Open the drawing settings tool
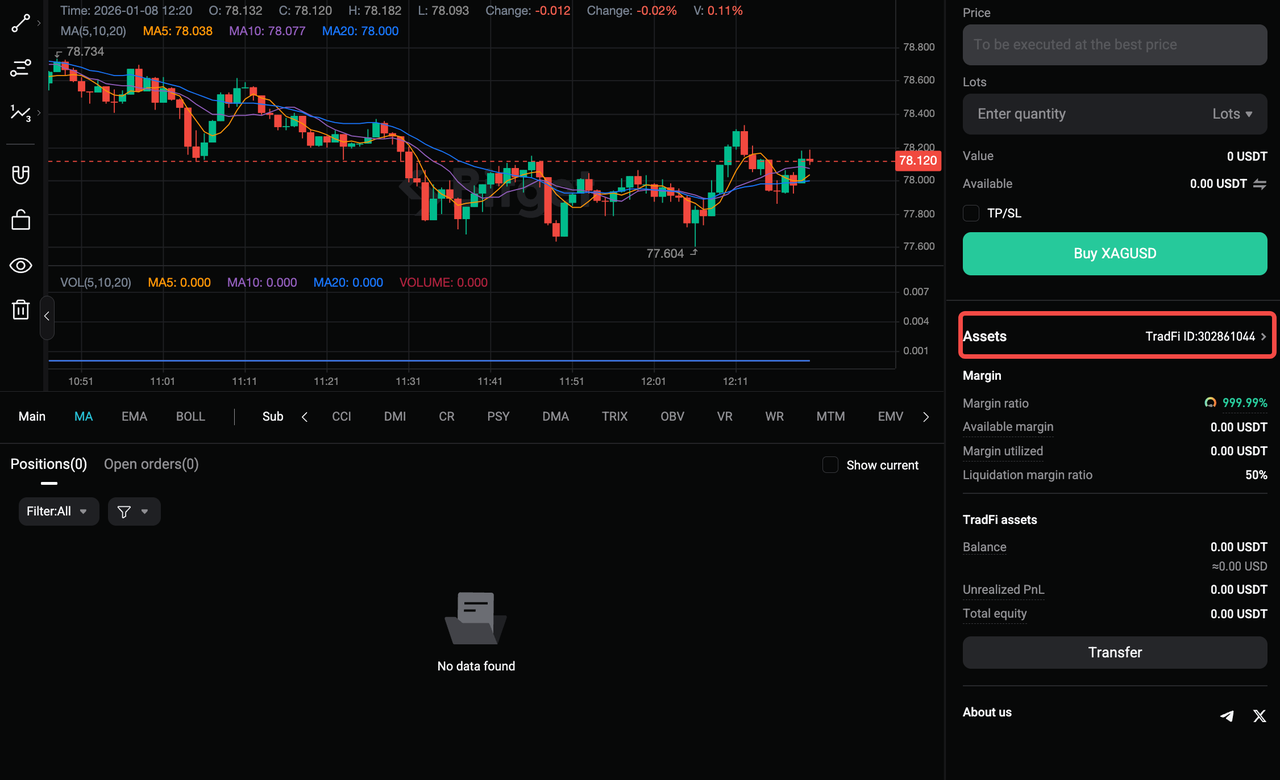 pyautogui.click(x=20, y=67)
